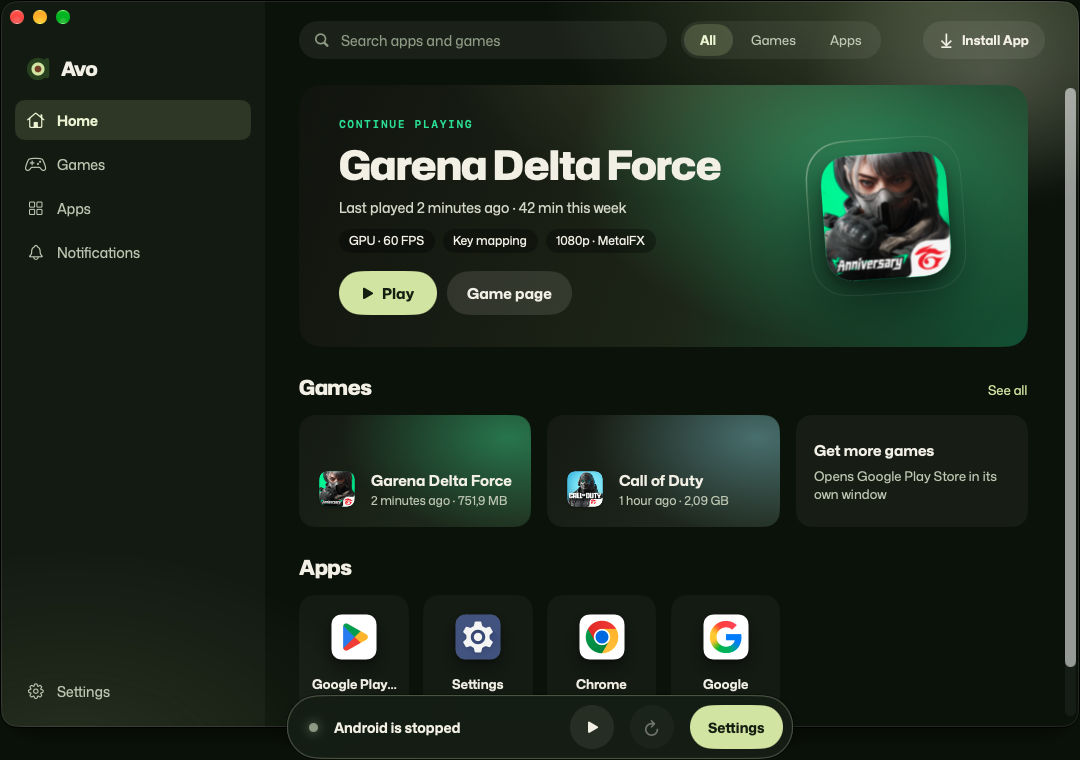This screenshot has height=760, width=1080.
Task: Click the Garena Delta Force hero title
Action: click(530, 166)
